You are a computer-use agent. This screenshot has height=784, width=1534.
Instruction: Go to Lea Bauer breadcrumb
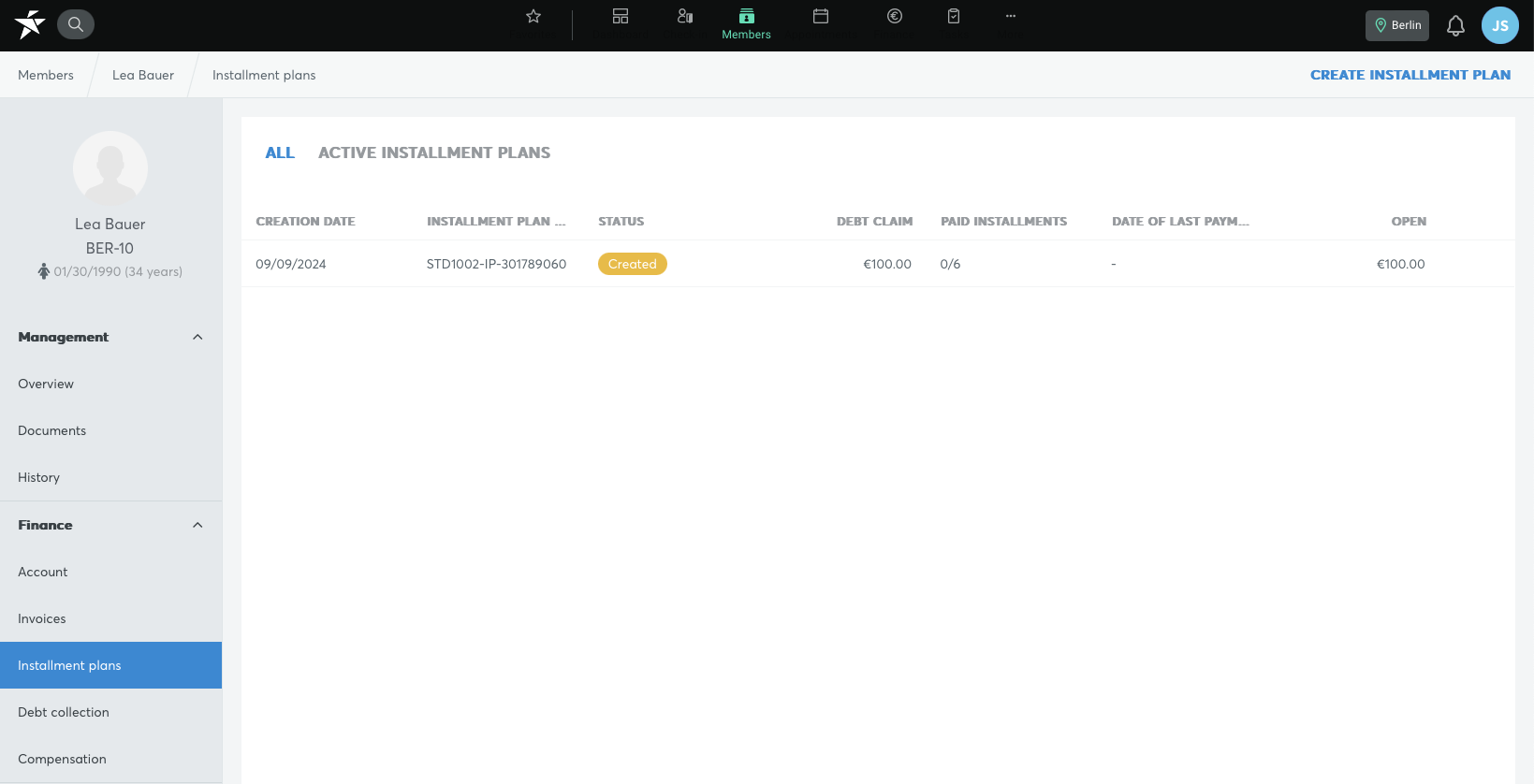(x=143, y=75)
